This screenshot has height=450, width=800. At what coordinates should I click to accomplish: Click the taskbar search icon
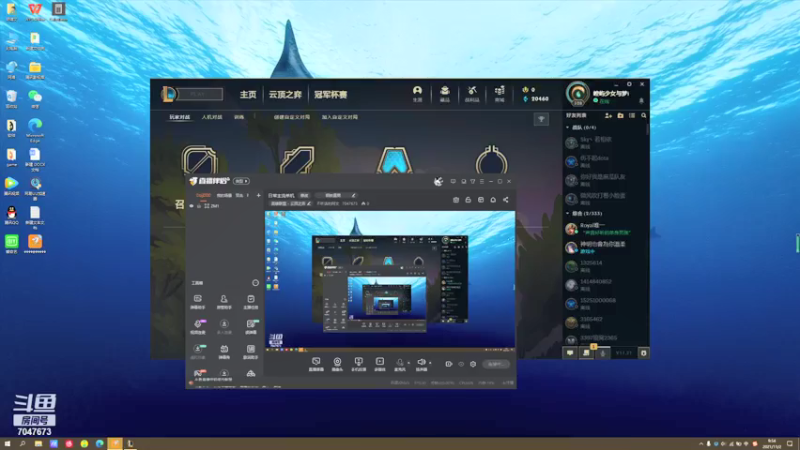[22, 444]
